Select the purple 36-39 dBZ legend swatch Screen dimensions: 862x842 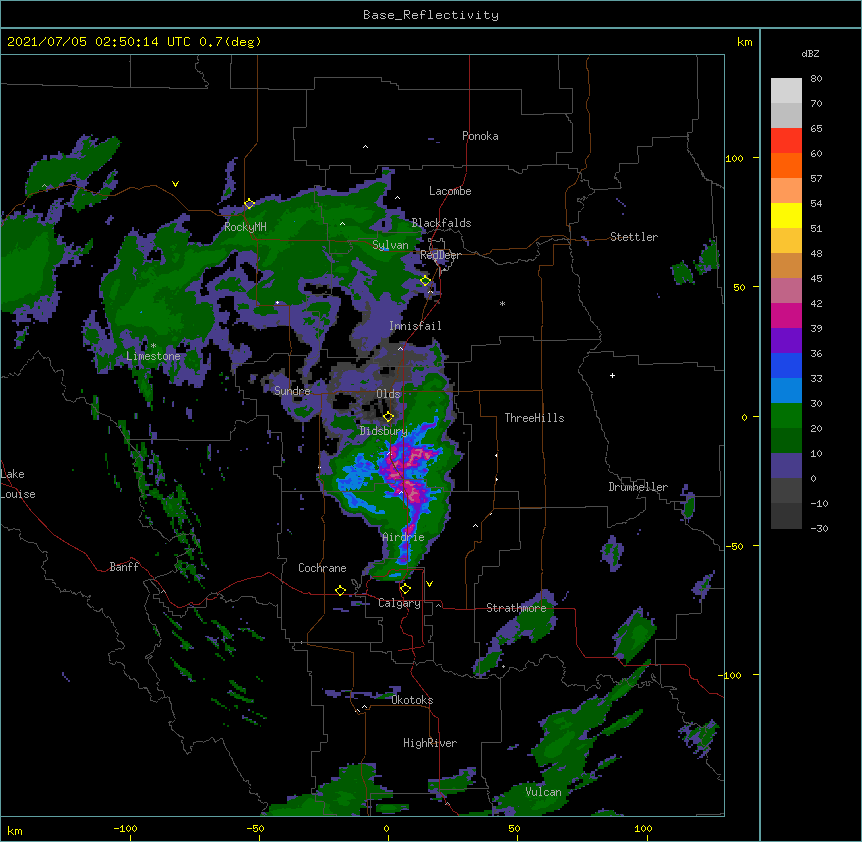tap(786, 341)
